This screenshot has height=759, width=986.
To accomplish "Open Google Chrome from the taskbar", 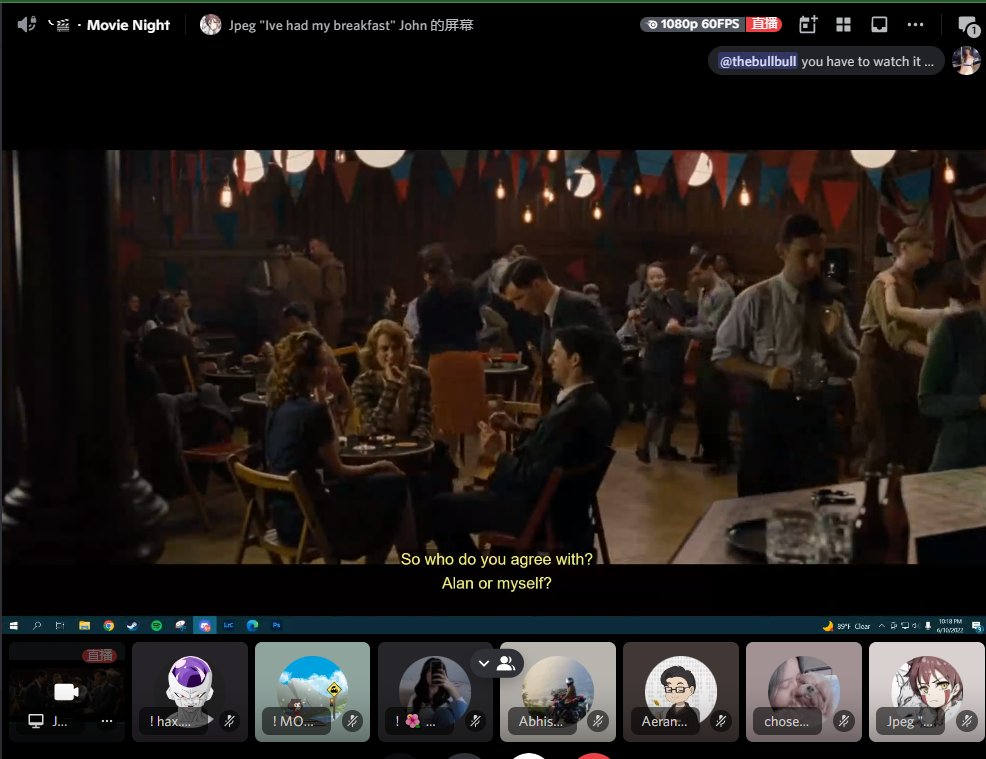I will 109,625.
